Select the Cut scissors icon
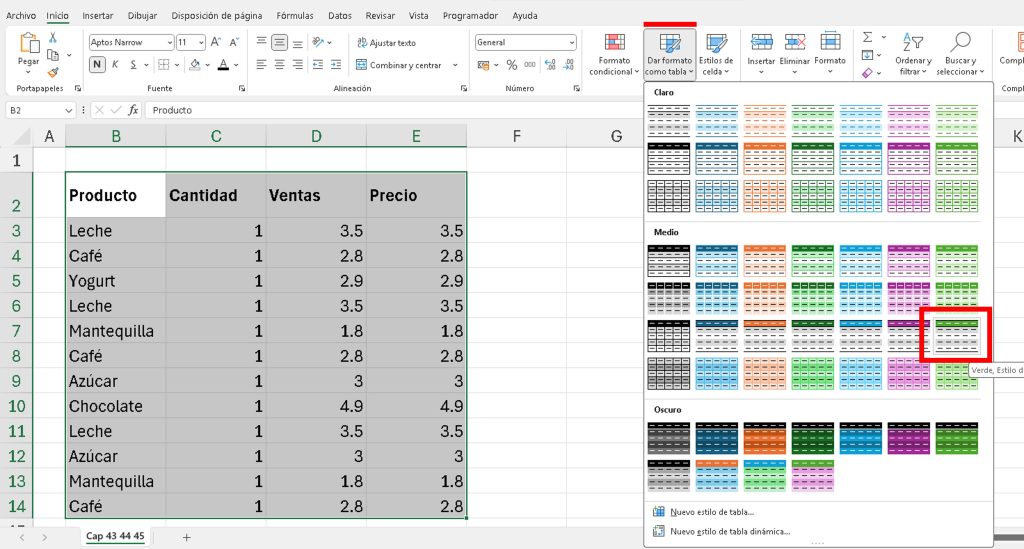 click(54, 37)
